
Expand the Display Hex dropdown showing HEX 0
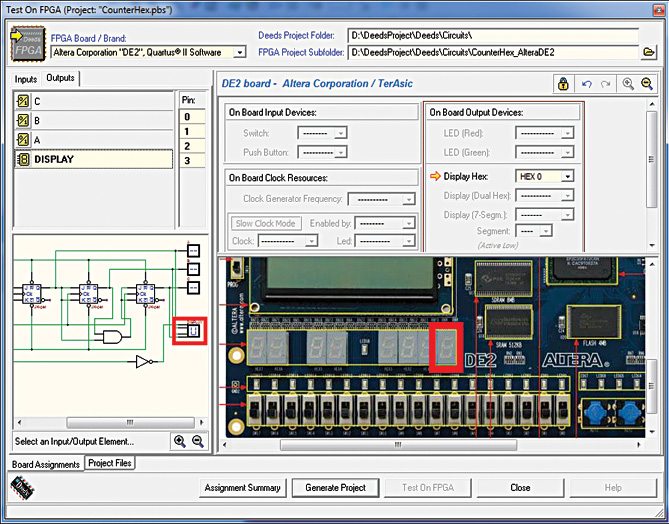pyautogui.click(x=567, y=175)
